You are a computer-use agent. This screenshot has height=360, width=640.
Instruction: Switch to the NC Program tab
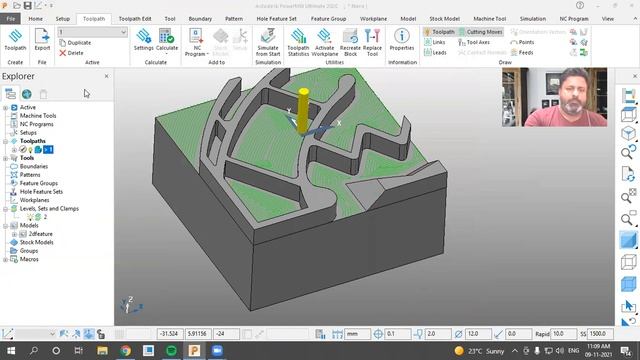[574, 19]
